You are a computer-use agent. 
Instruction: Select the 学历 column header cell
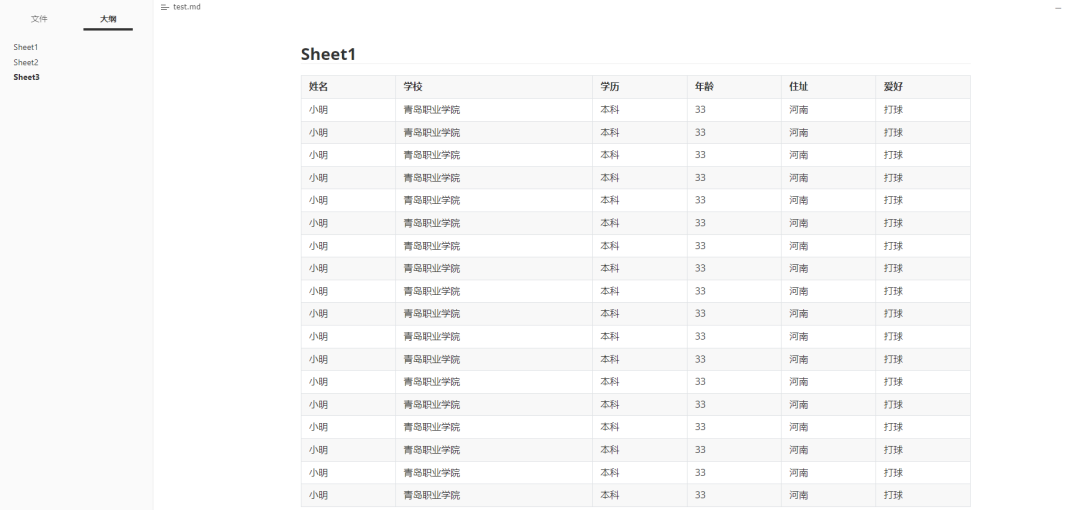coord(640,87)
